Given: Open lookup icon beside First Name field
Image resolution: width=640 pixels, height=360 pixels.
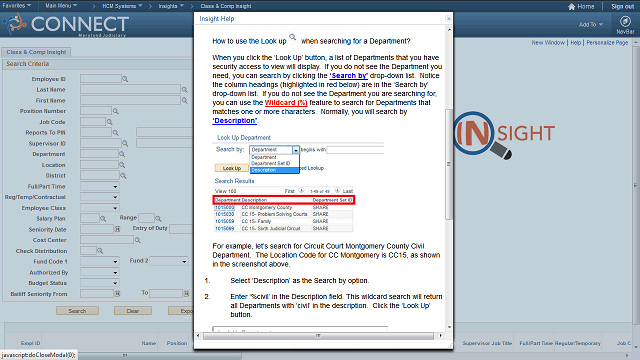Looking at the screenshot, I should pyautogui.click(x=184, y=100).
